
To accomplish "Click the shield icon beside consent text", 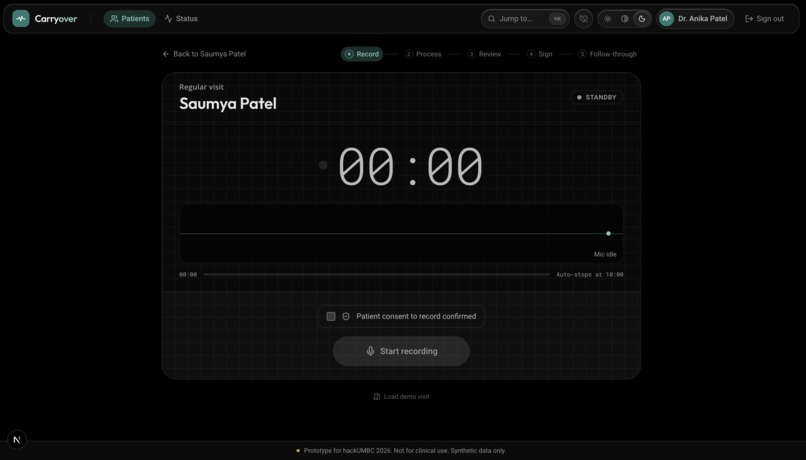I will coord(346,317).
